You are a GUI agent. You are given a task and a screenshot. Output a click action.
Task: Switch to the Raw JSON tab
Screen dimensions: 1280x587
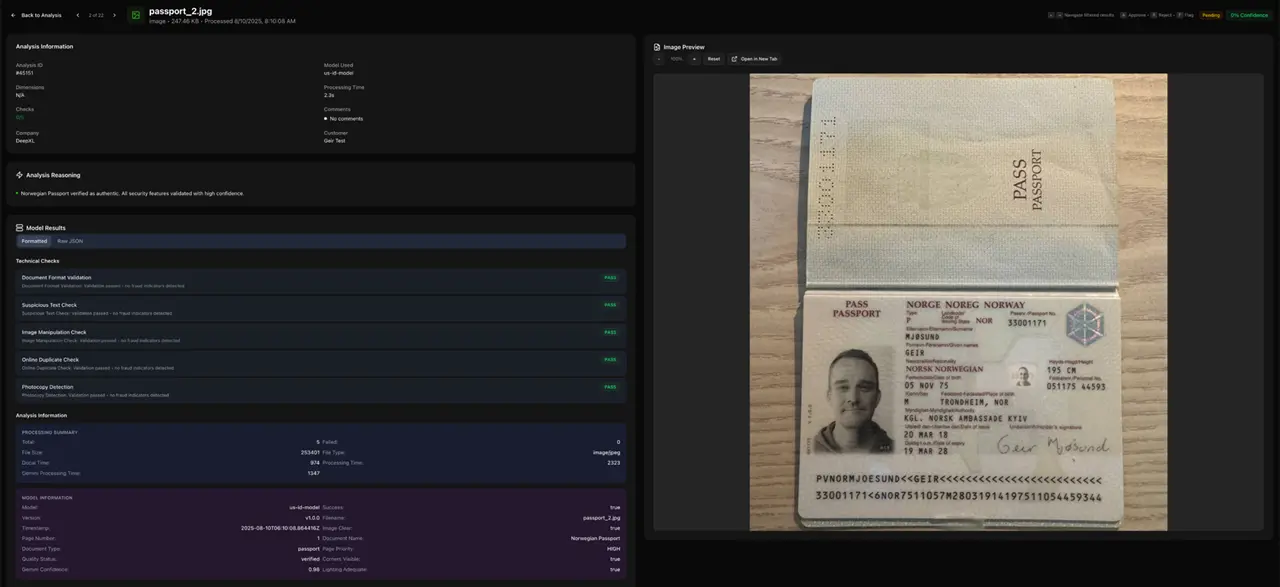coord(69,241)
